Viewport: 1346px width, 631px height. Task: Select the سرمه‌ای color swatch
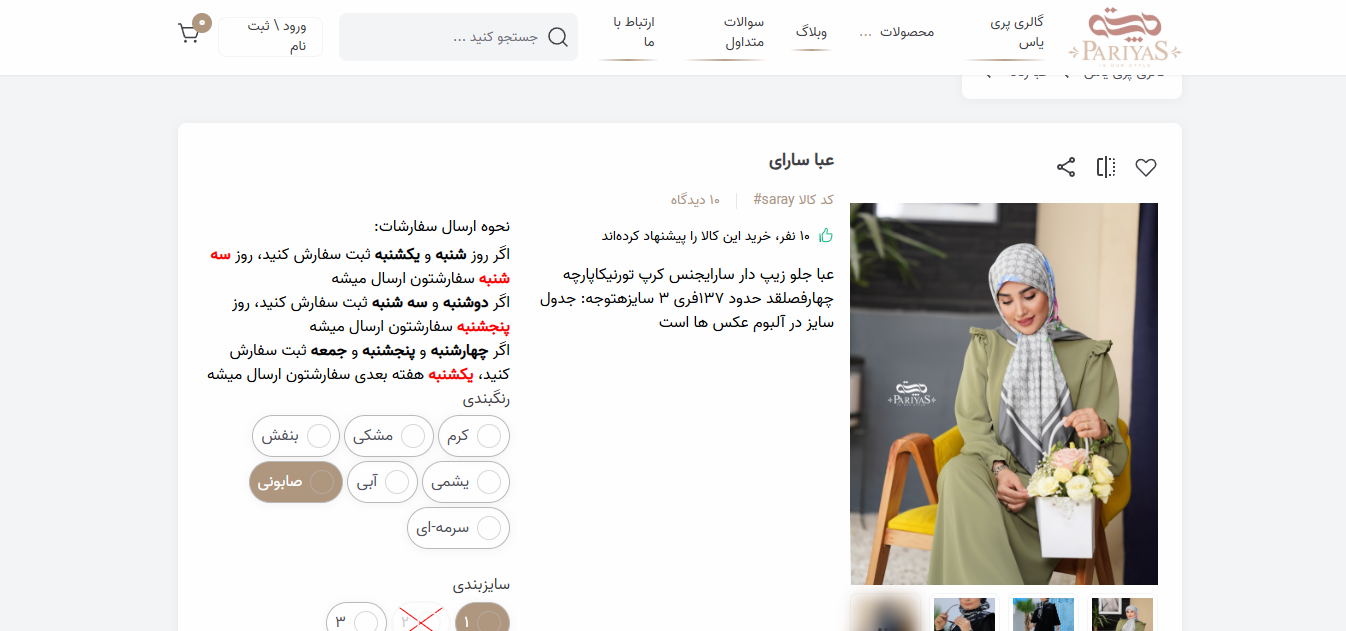pos(458,528)
